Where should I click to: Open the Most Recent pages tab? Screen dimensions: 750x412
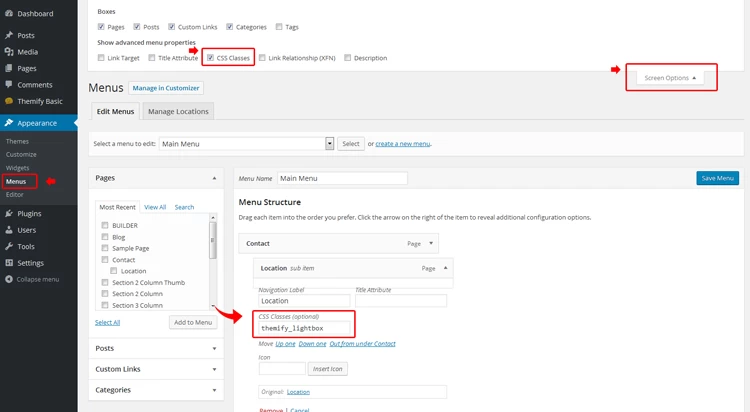[x=117, y=207]
